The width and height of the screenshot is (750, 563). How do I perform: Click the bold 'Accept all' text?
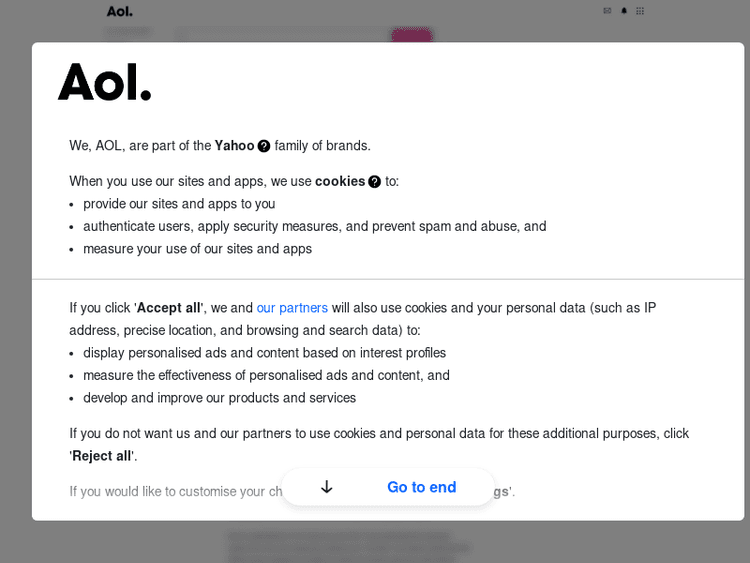(169, 308)
